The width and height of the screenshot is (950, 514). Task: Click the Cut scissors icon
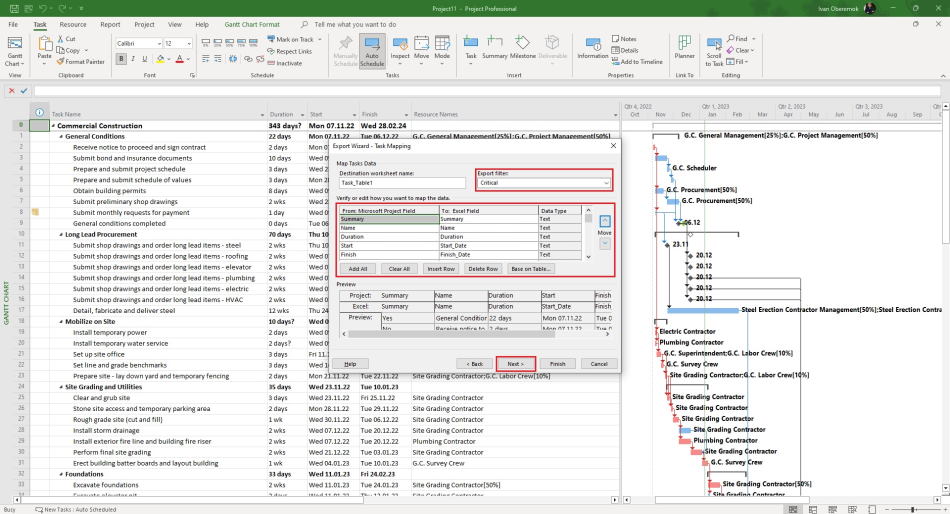pos(61,39)
